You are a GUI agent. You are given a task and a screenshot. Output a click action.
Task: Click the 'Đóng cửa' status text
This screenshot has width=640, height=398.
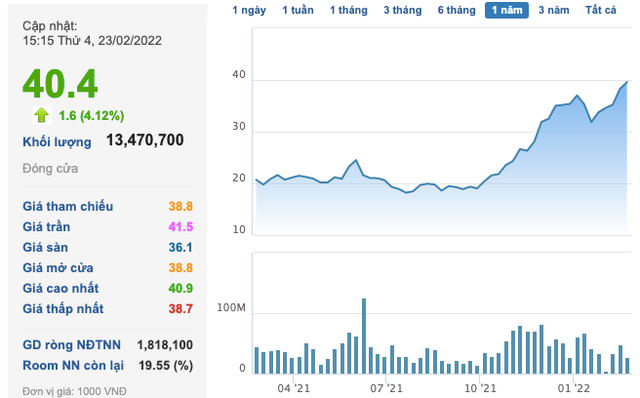tap(50, 169)
